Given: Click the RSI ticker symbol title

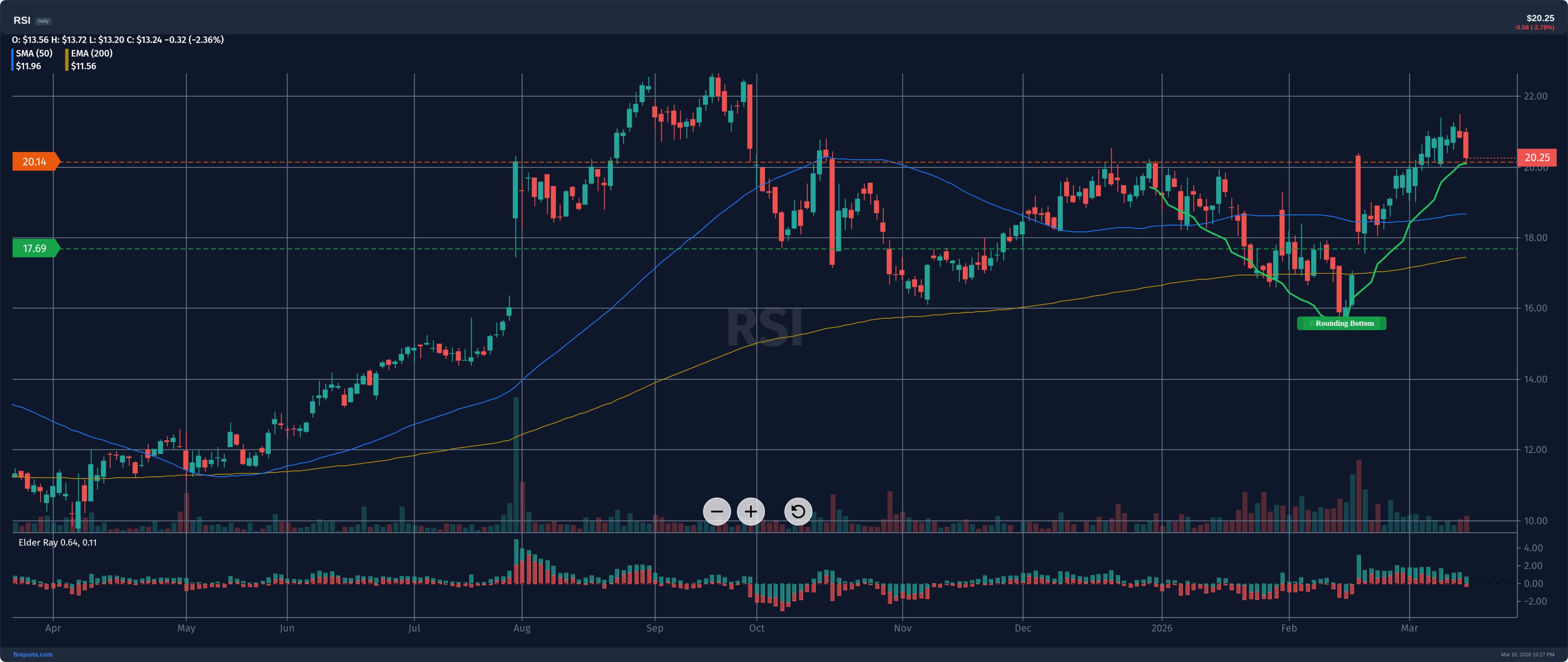Looking at the screenshot, I should point(22,20).
